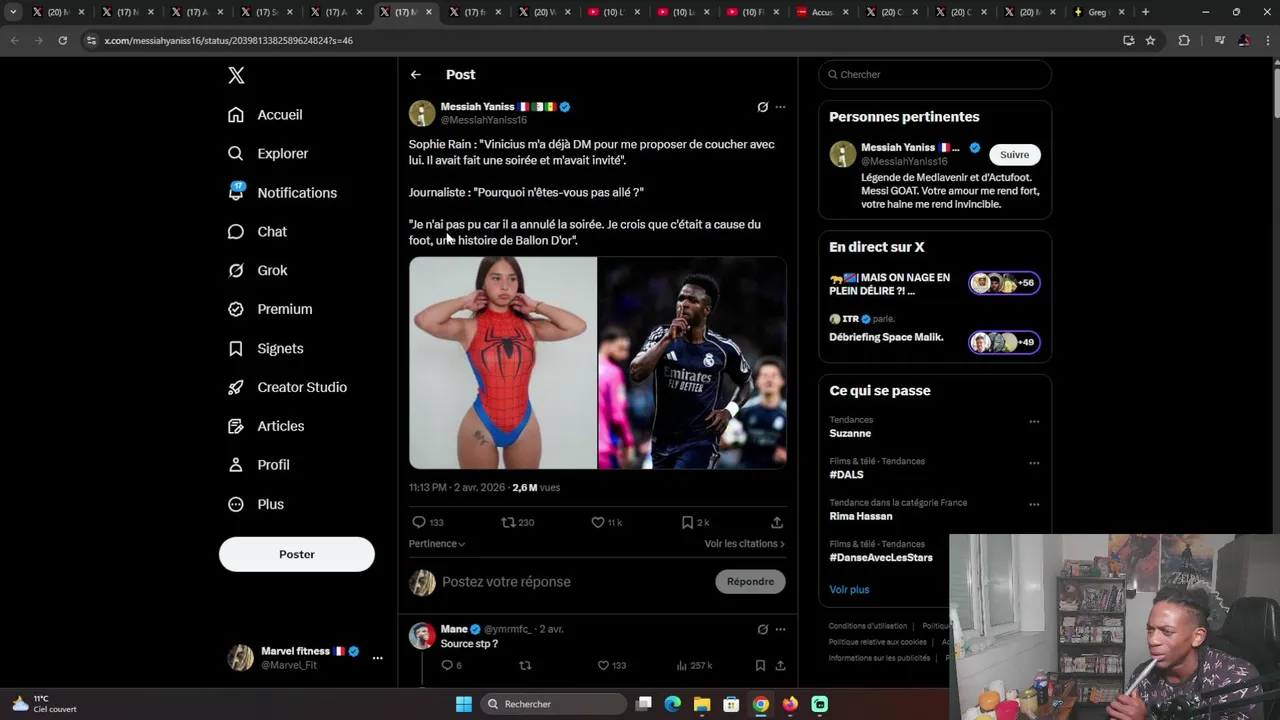Click the Répondre button
The height and width of the screenshot is (720, 1280).
tap(751, 582)
